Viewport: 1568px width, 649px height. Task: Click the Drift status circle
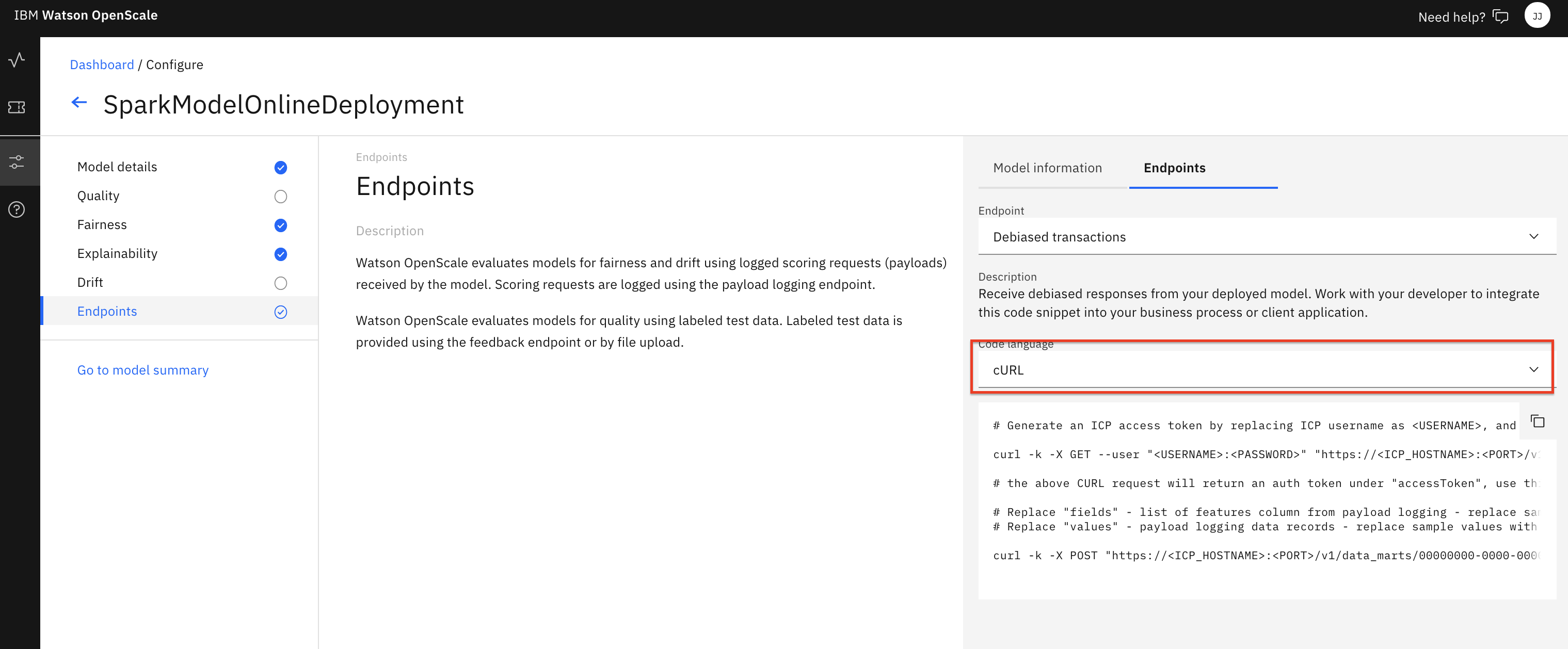pos(281,283)
